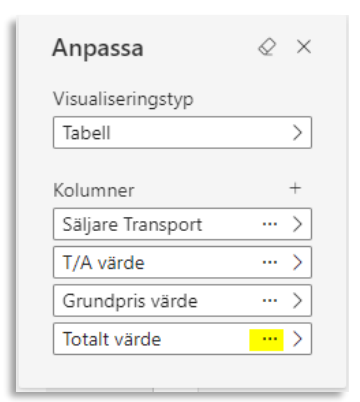
Task: Close the Anpassa panel
Action: tap(304, 47)
